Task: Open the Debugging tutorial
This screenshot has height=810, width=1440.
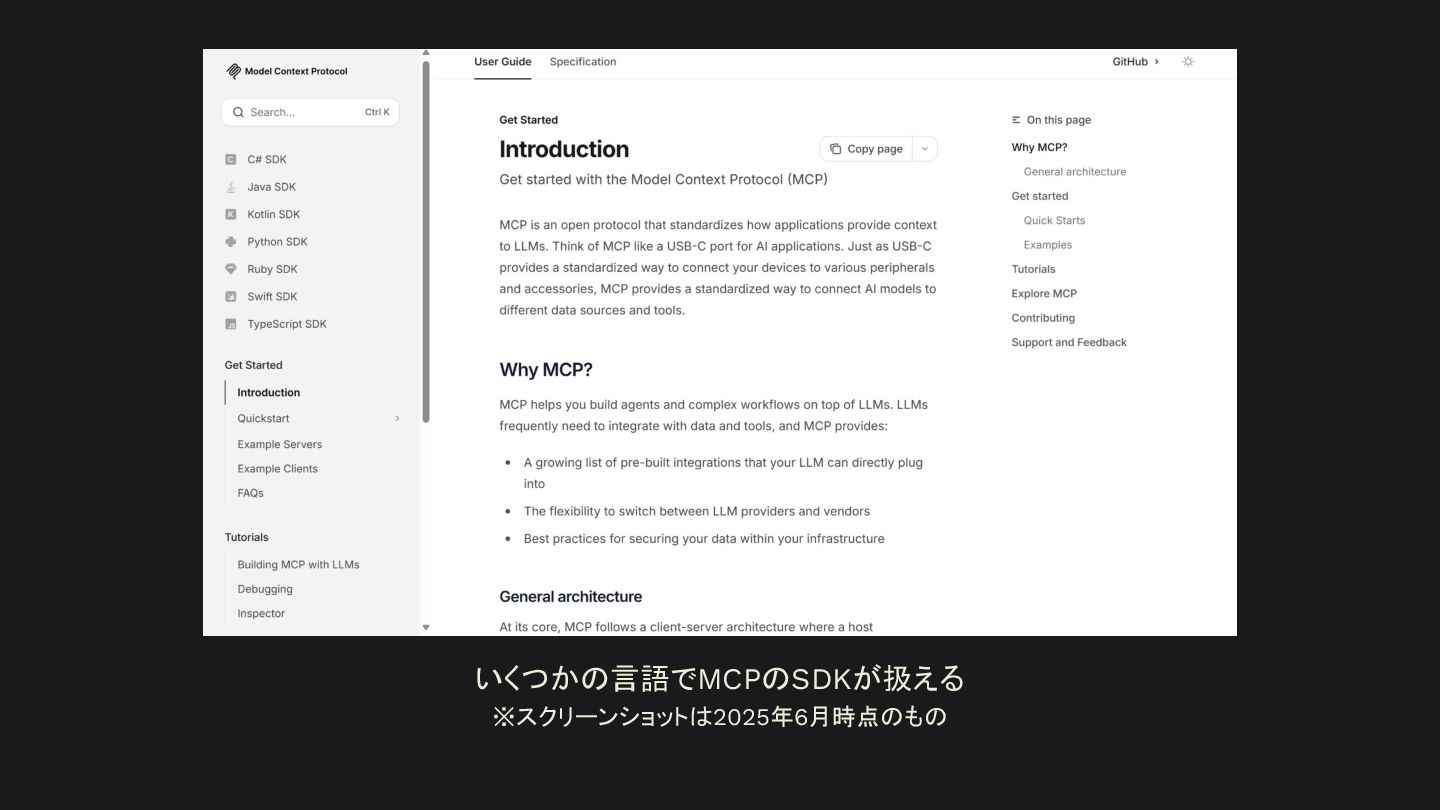Action: click(265, 589)
